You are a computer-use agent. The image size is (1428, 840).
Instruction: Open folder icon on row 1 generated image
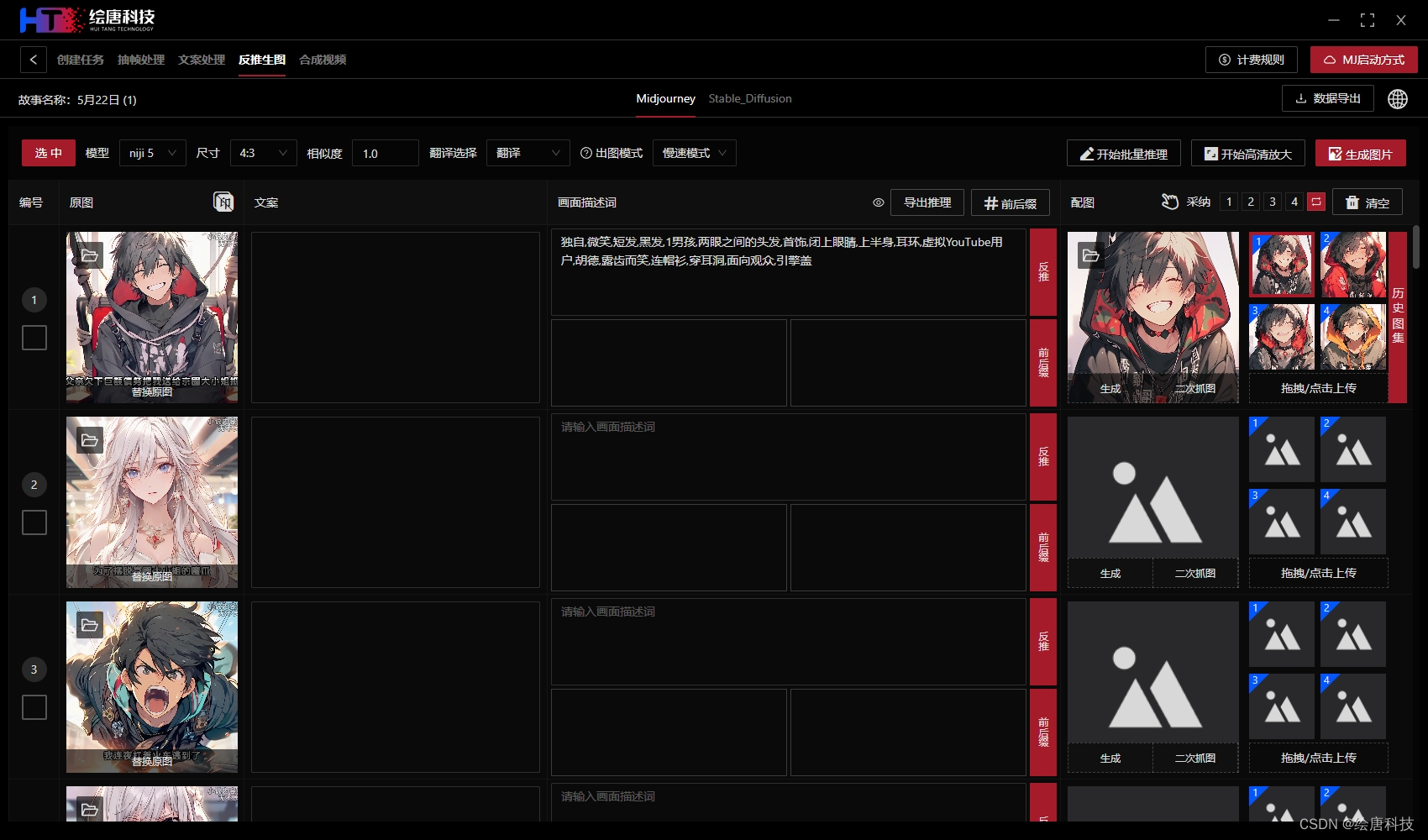coord(1091,255)
